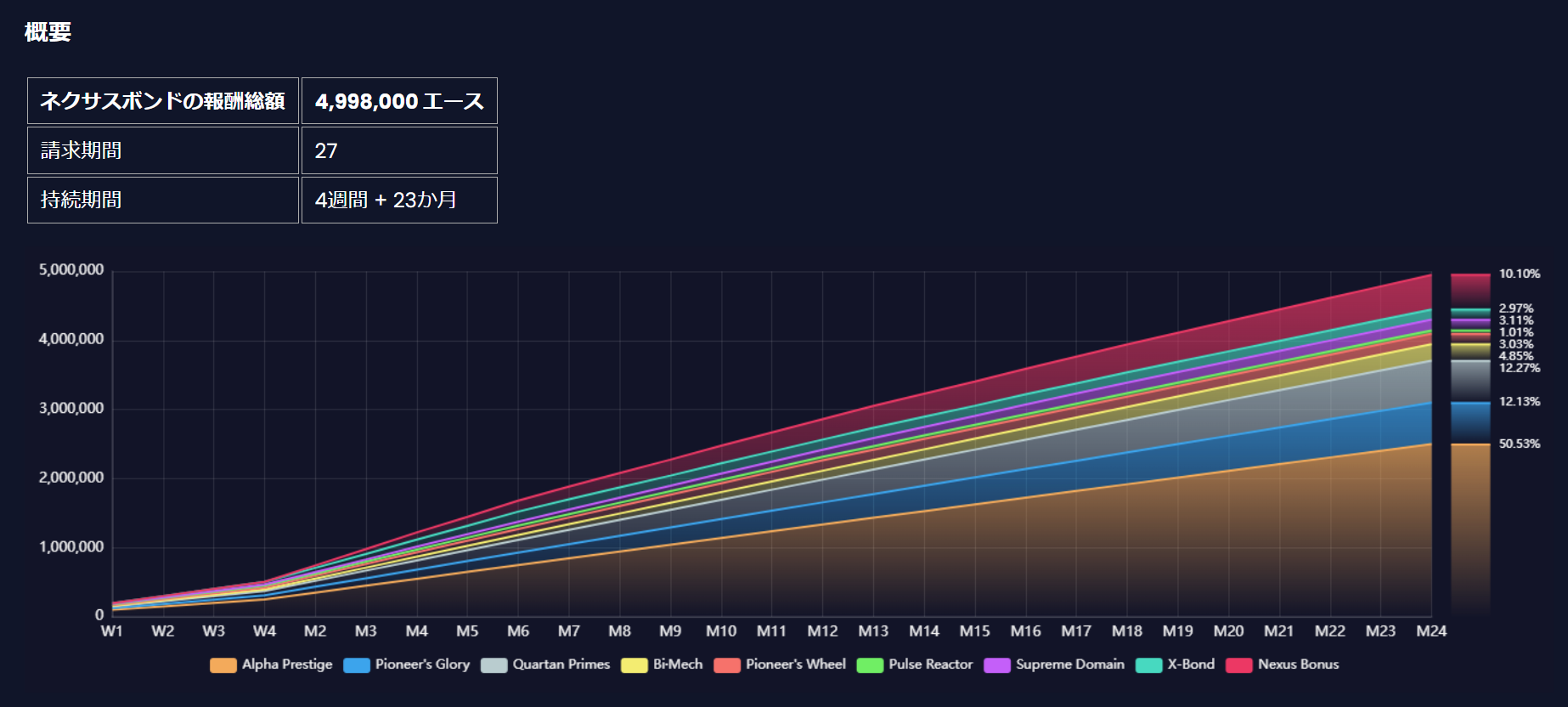Screen dimensions: 1568x707
Task: Click the 2,000,000 y-axis label
Action: [71, 478]
